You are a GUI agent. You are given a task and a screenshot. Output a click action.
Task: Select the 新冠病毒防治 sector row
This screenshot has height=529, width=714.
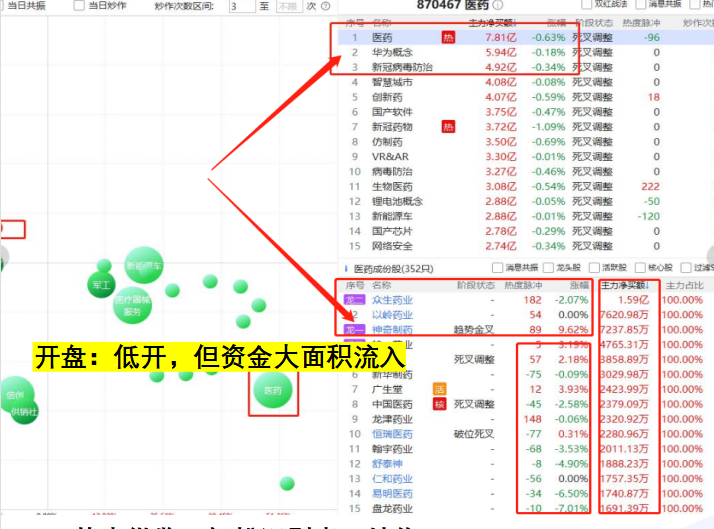tap(526, 67)
